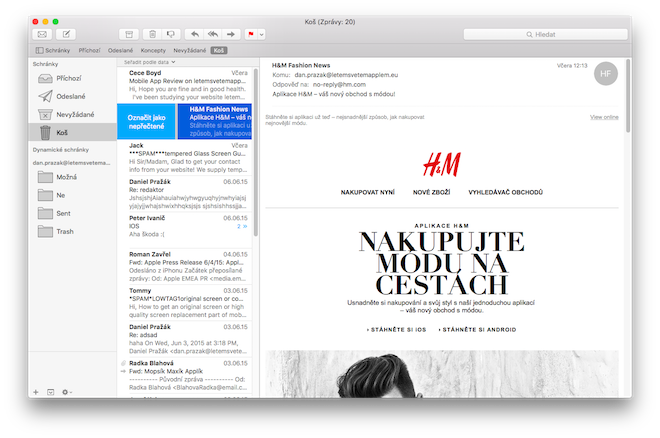Archive the selected message
This screenshot has width=660, height=438.
[129, 35]
